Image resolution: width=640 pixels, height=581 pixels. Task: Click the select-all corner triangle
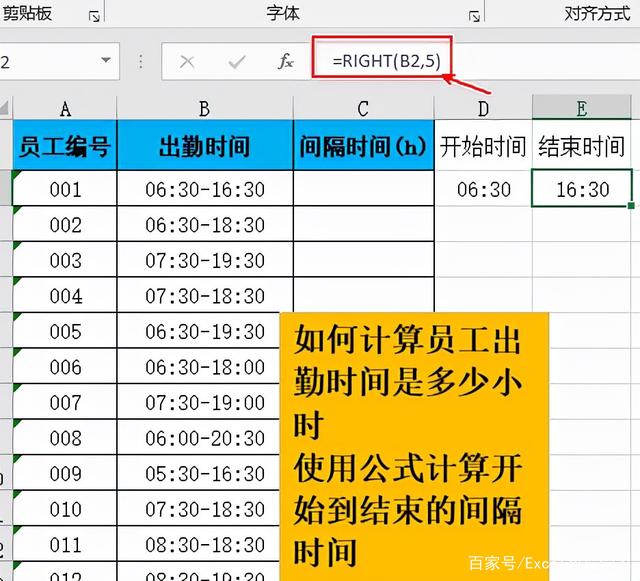(6, 109)
